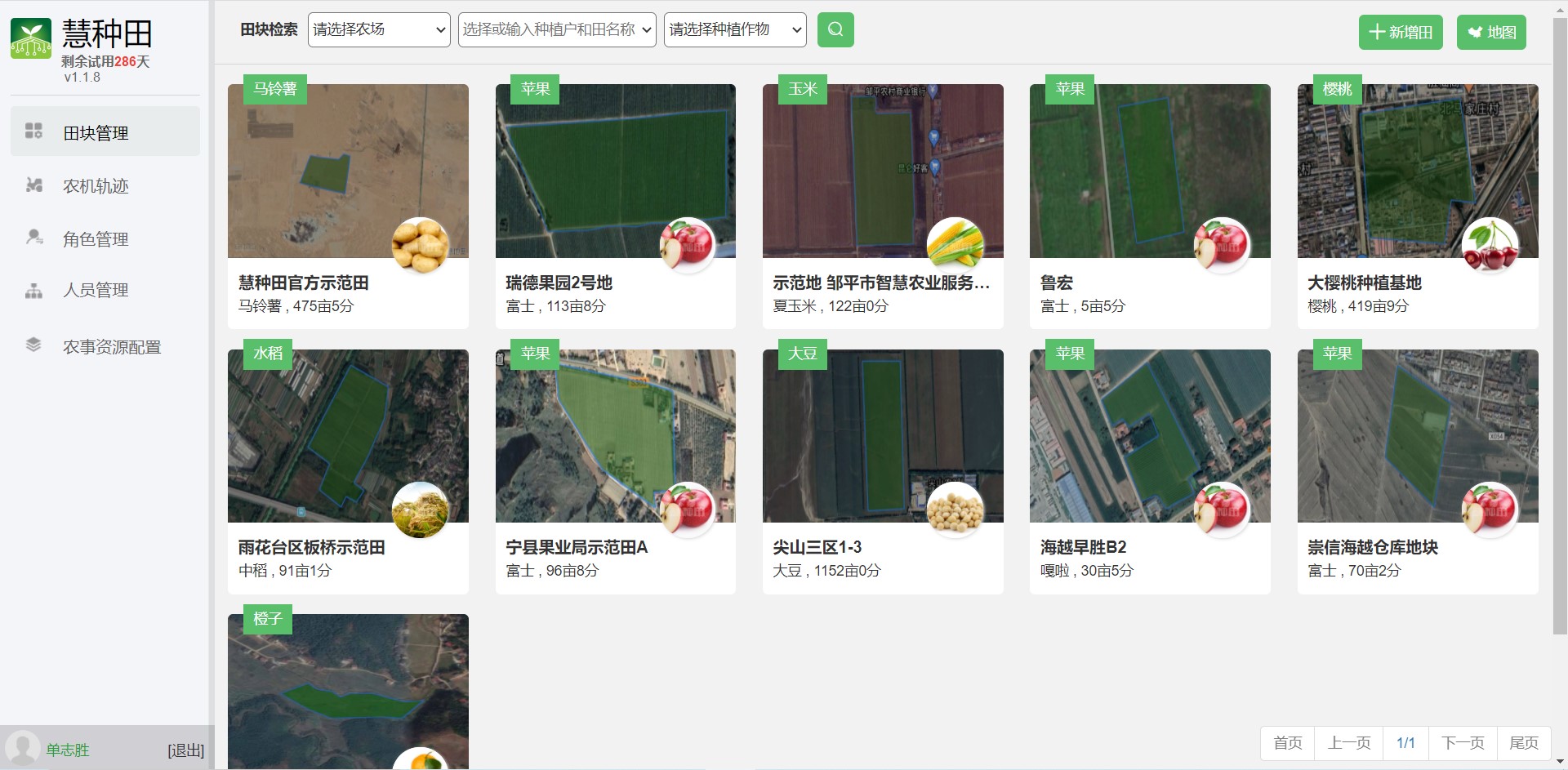Select 角色管理 from the sidebar menu
The height and width of the screenshot is (770, 1568).
96,239
